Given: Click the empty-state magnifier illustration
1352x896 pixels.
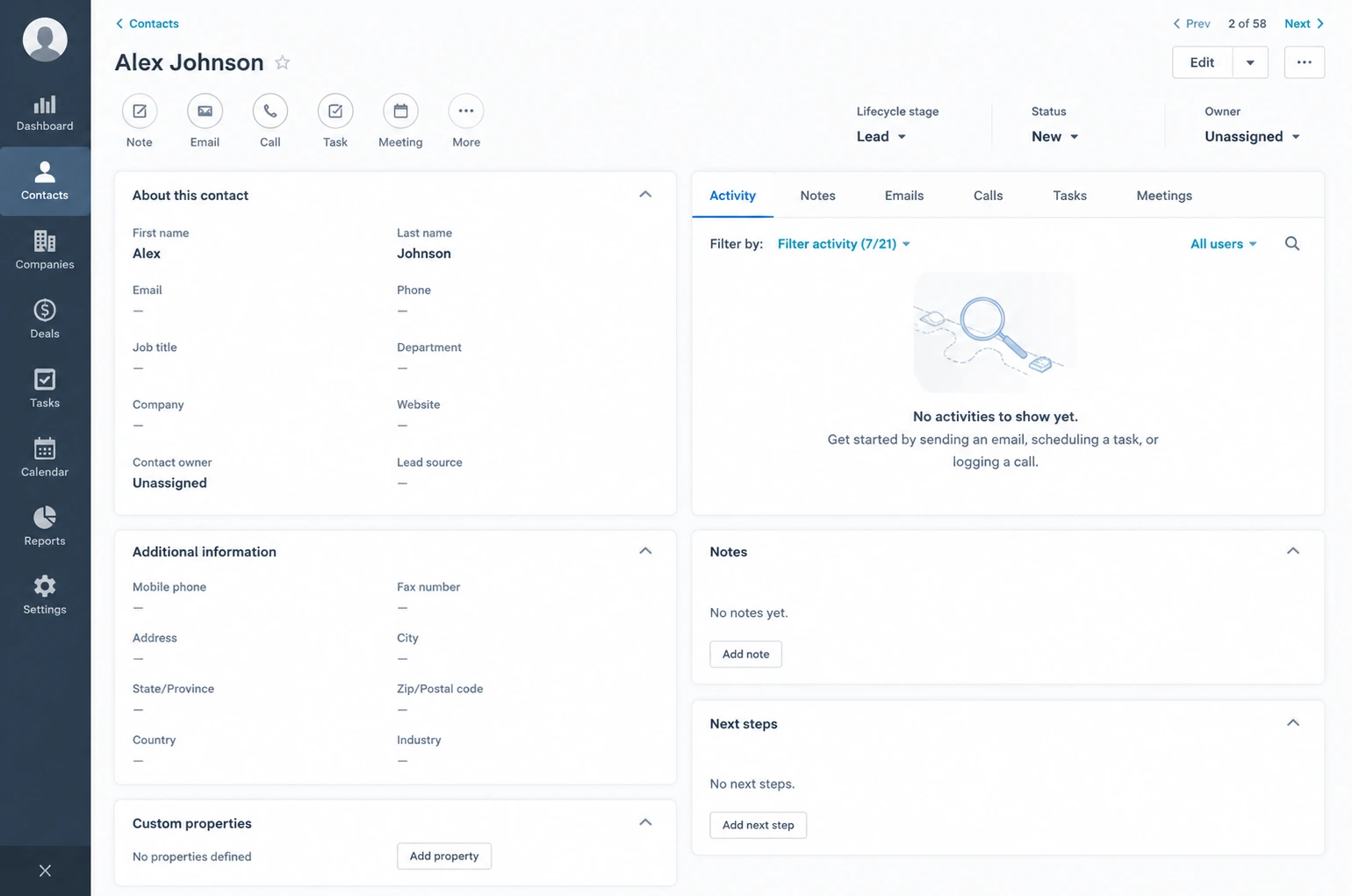Looking at the screenshot, I should click(995, 333).
